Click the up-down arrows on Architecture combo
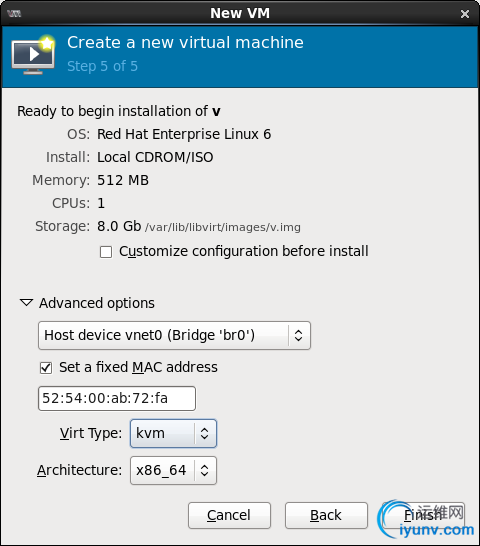 205,470
